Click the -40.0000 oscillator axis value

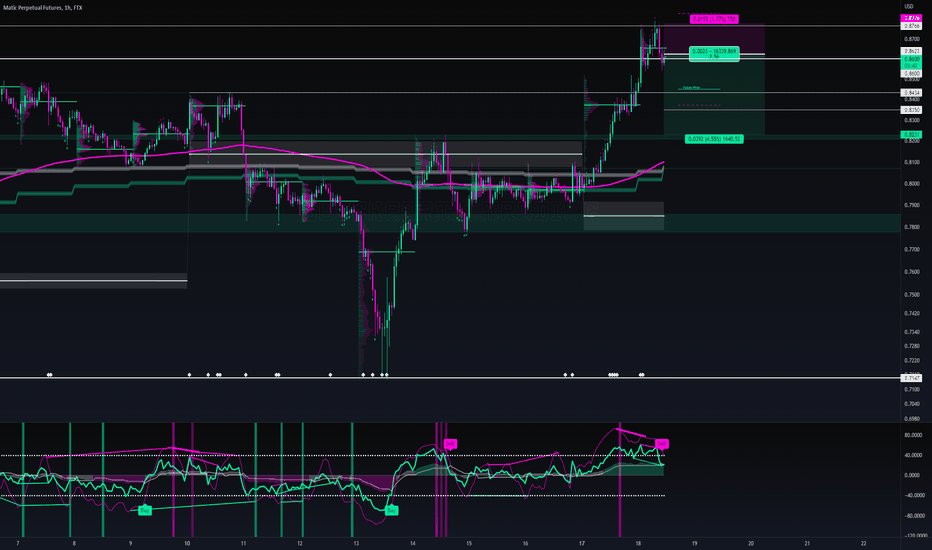[x=913, y=495]
